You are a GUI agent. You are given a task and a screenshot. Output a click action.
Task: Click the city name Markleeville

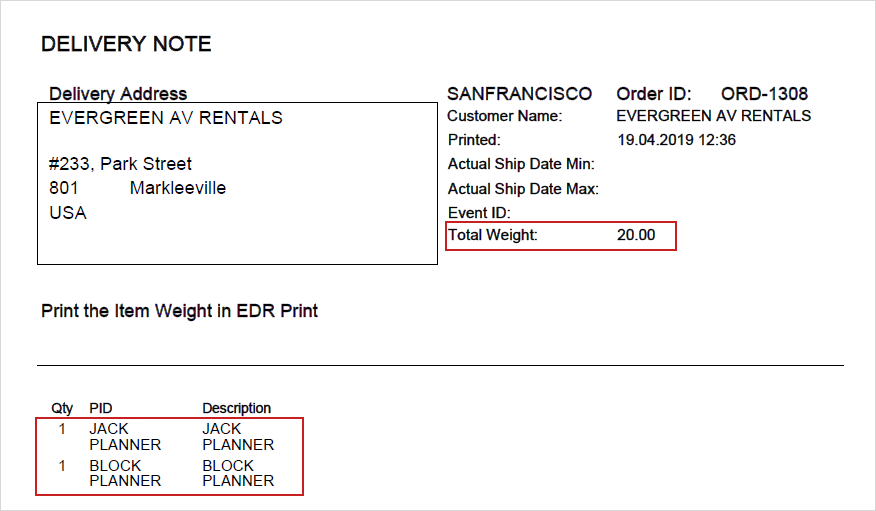(x=178, y=188)
